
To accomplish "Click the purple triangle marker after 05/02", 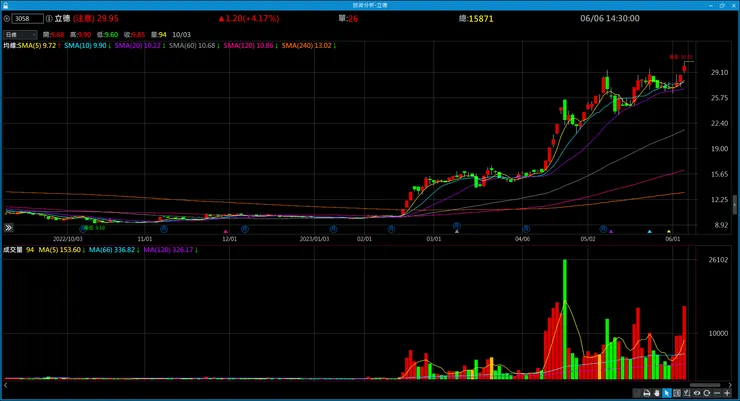I will 611,232.
